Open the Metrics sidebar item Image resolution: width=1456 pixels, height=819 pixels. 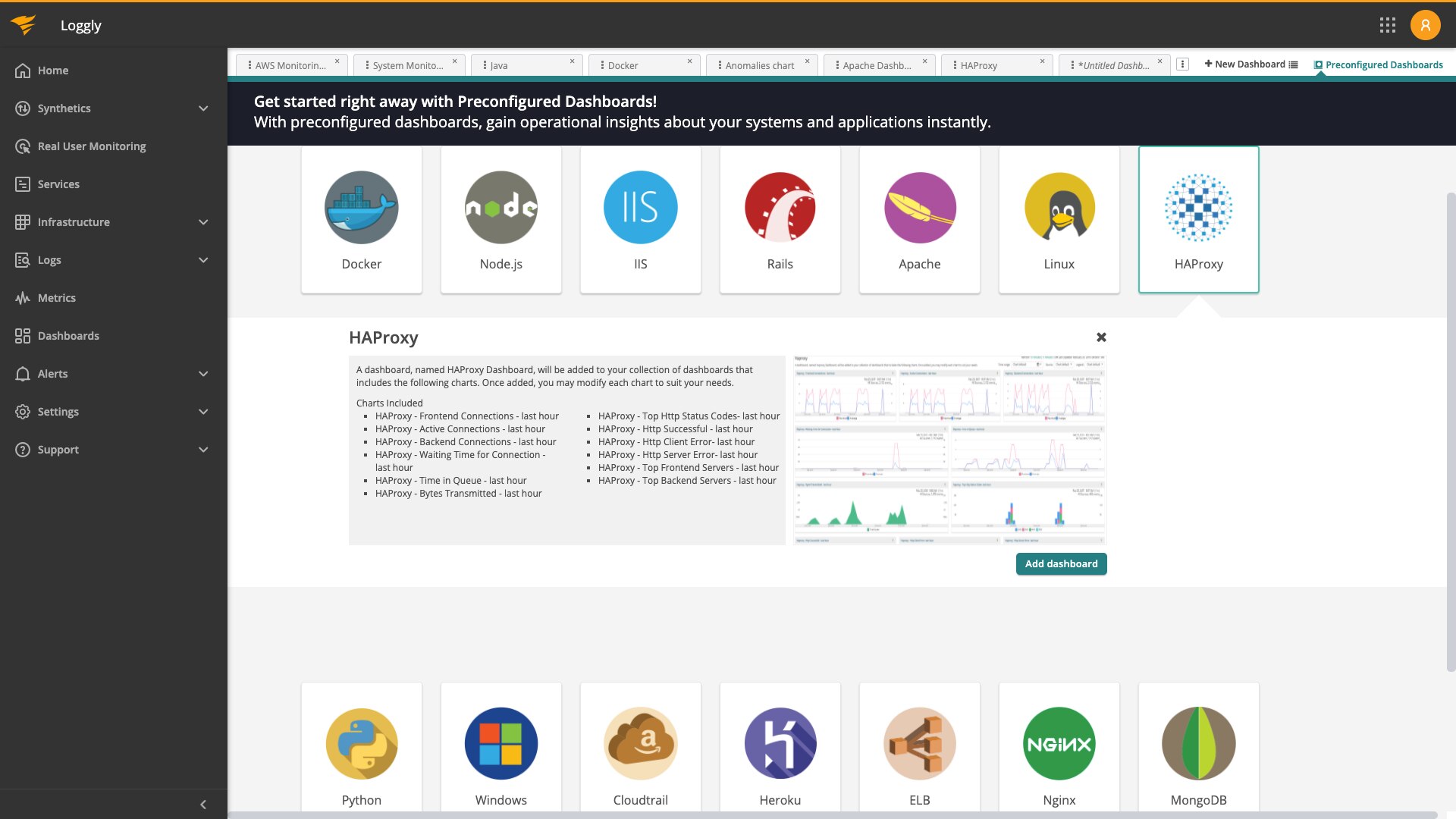(x=57, y=298)
